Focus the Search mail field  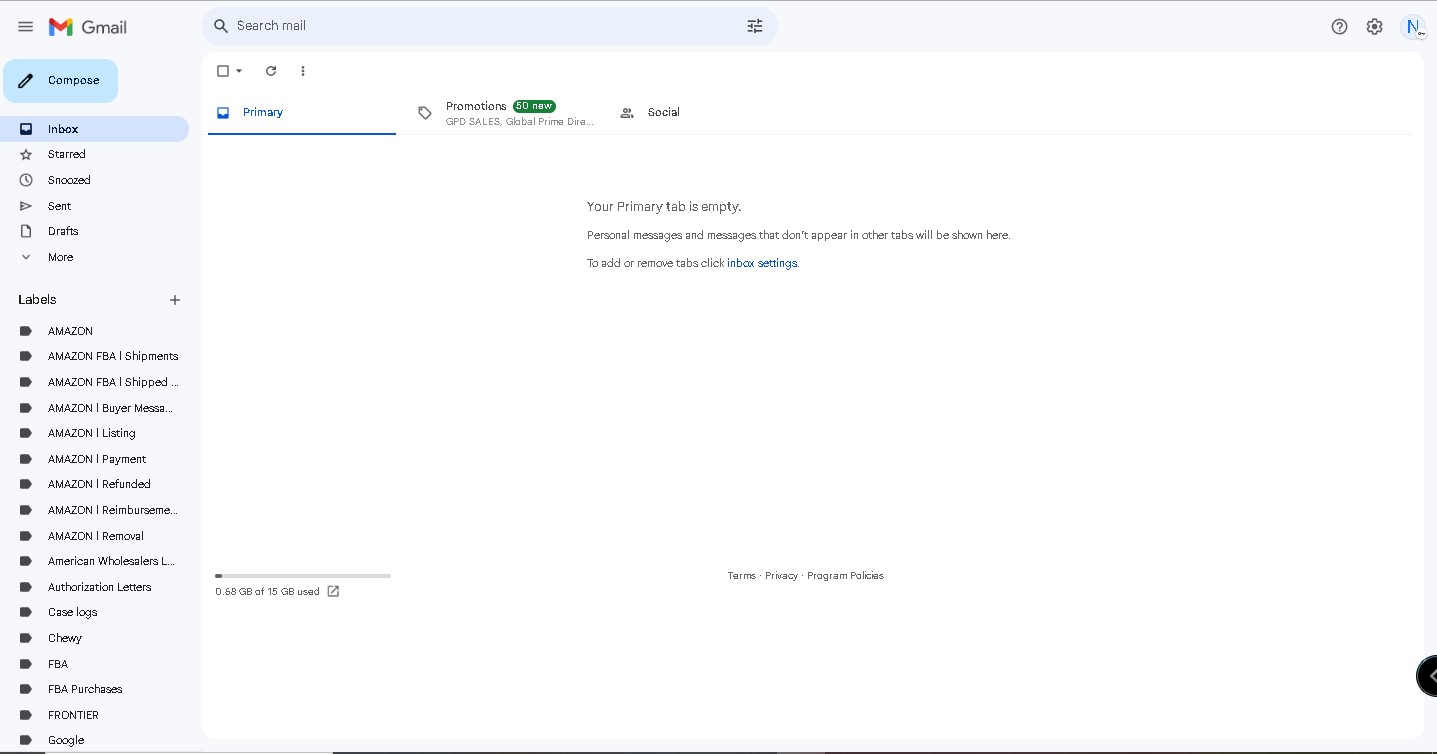[488, 26]
